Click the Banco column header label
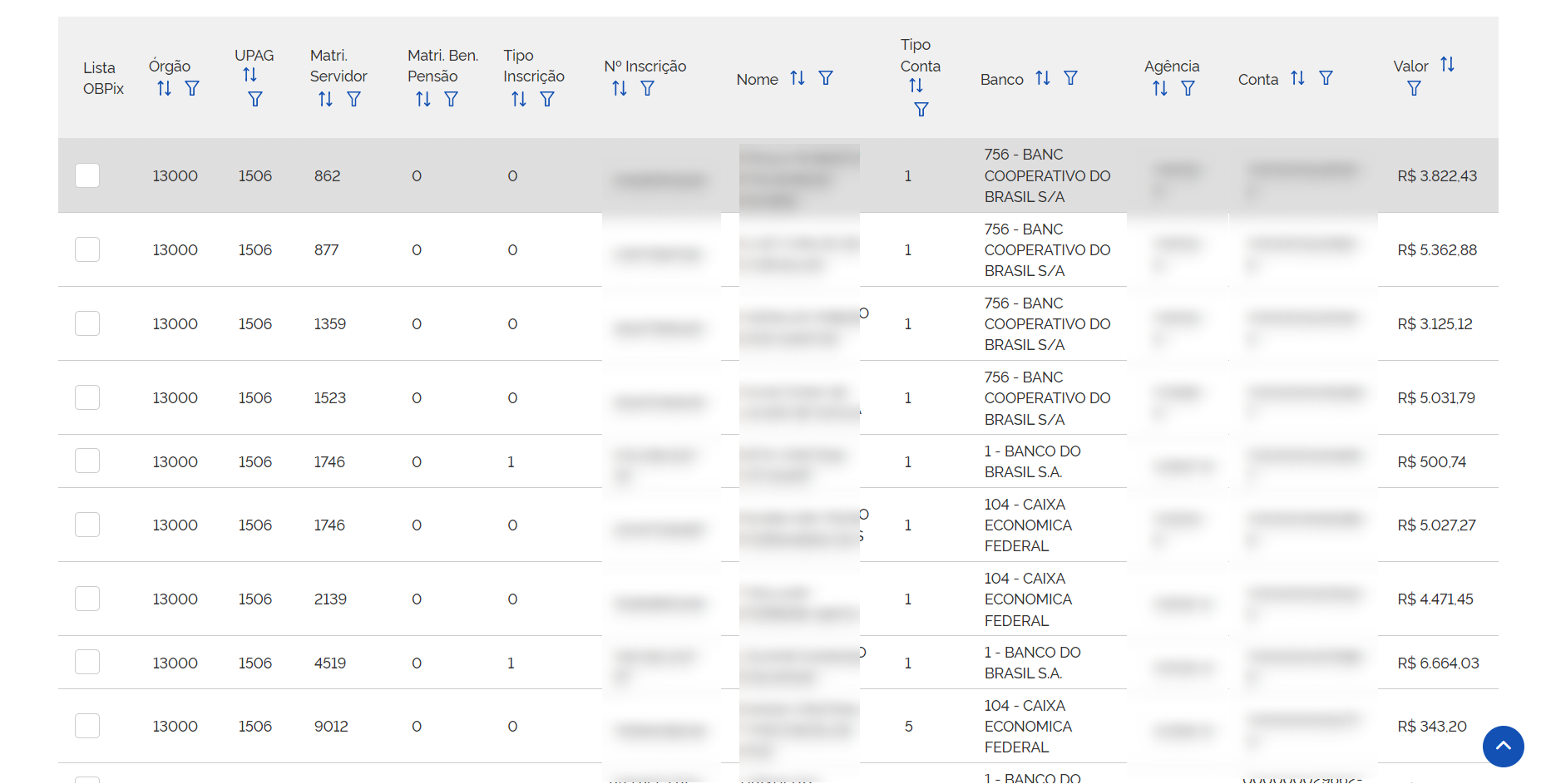Image resolution: width=1541 pixels, height=784 pixels. point(1001,79)
